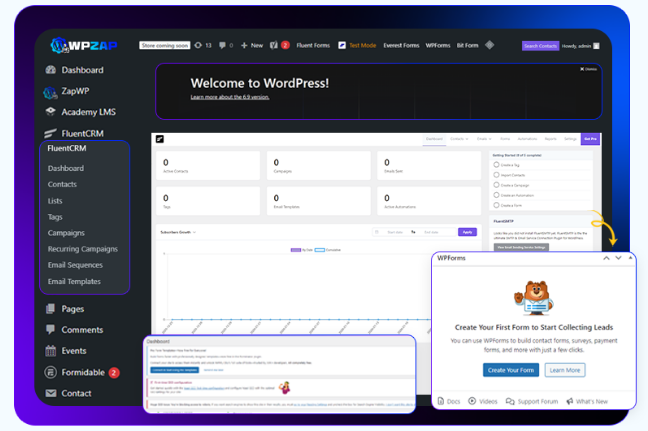The width and height of the screenshot is (648, 431).
Task: Open the ZapWP sidebar icon
Action: 50,91
